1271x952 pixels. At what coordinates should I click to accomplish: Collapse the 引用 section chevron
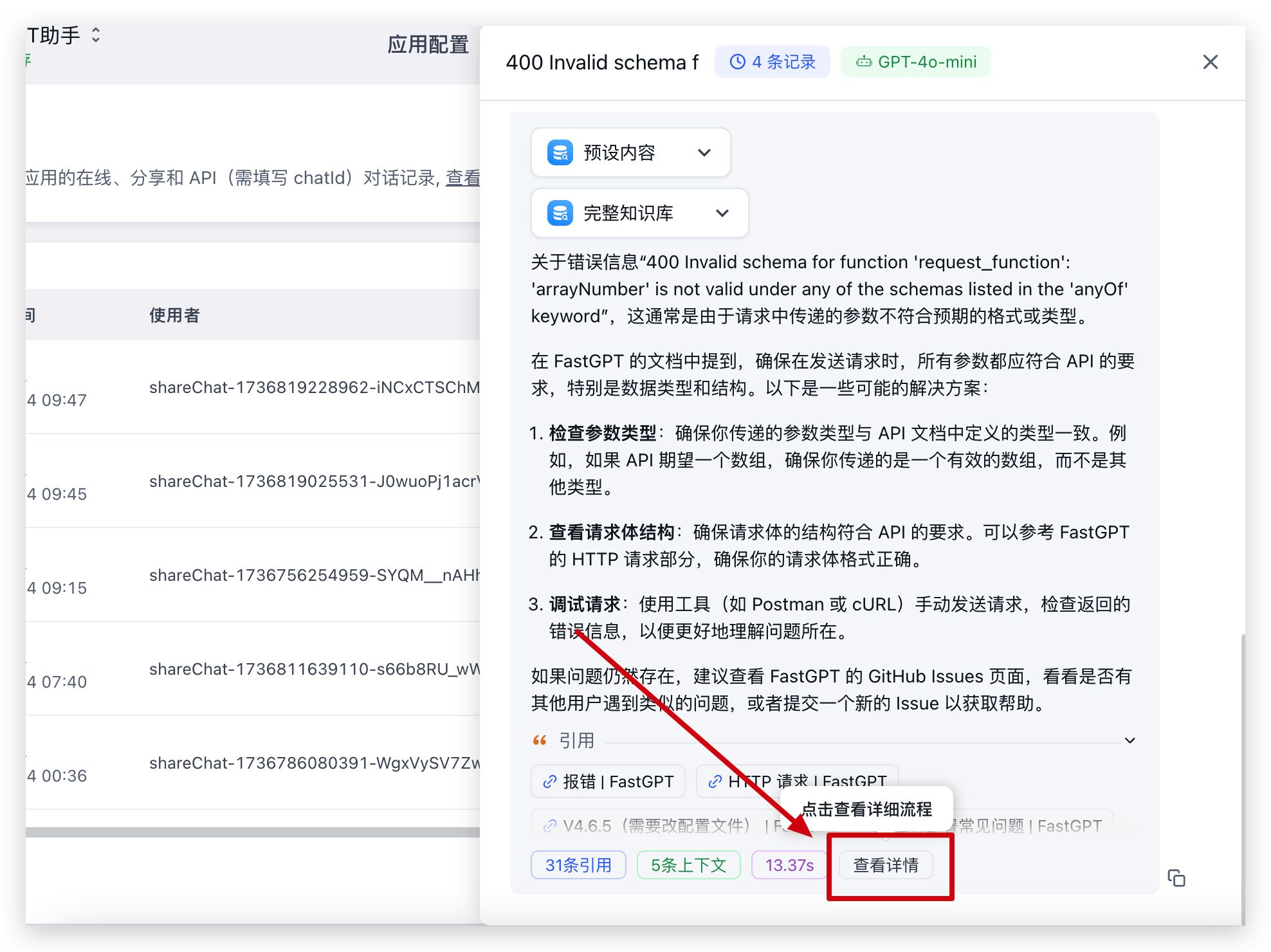(1129, 740)
